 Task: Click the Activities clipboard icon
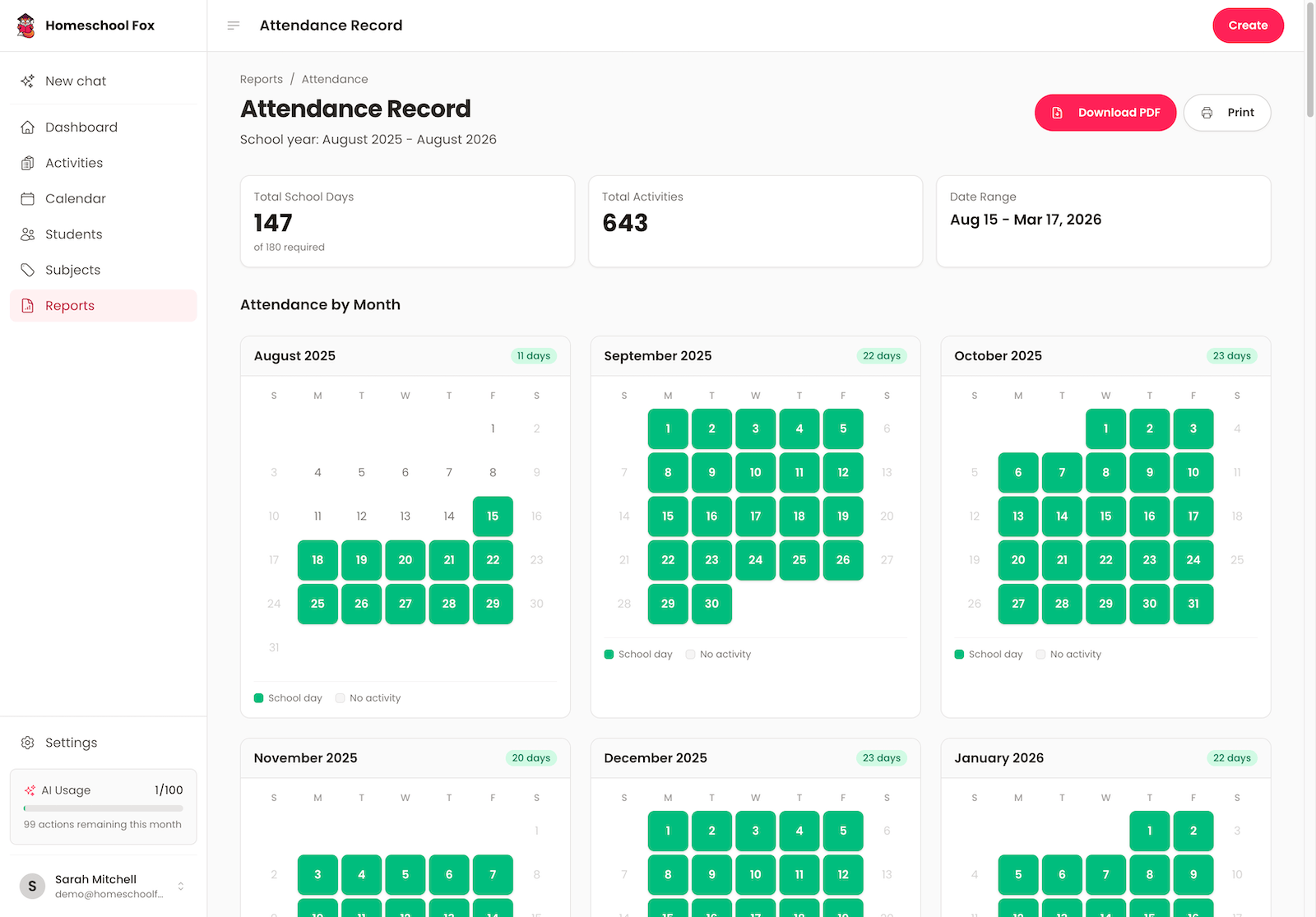[28, 163]
